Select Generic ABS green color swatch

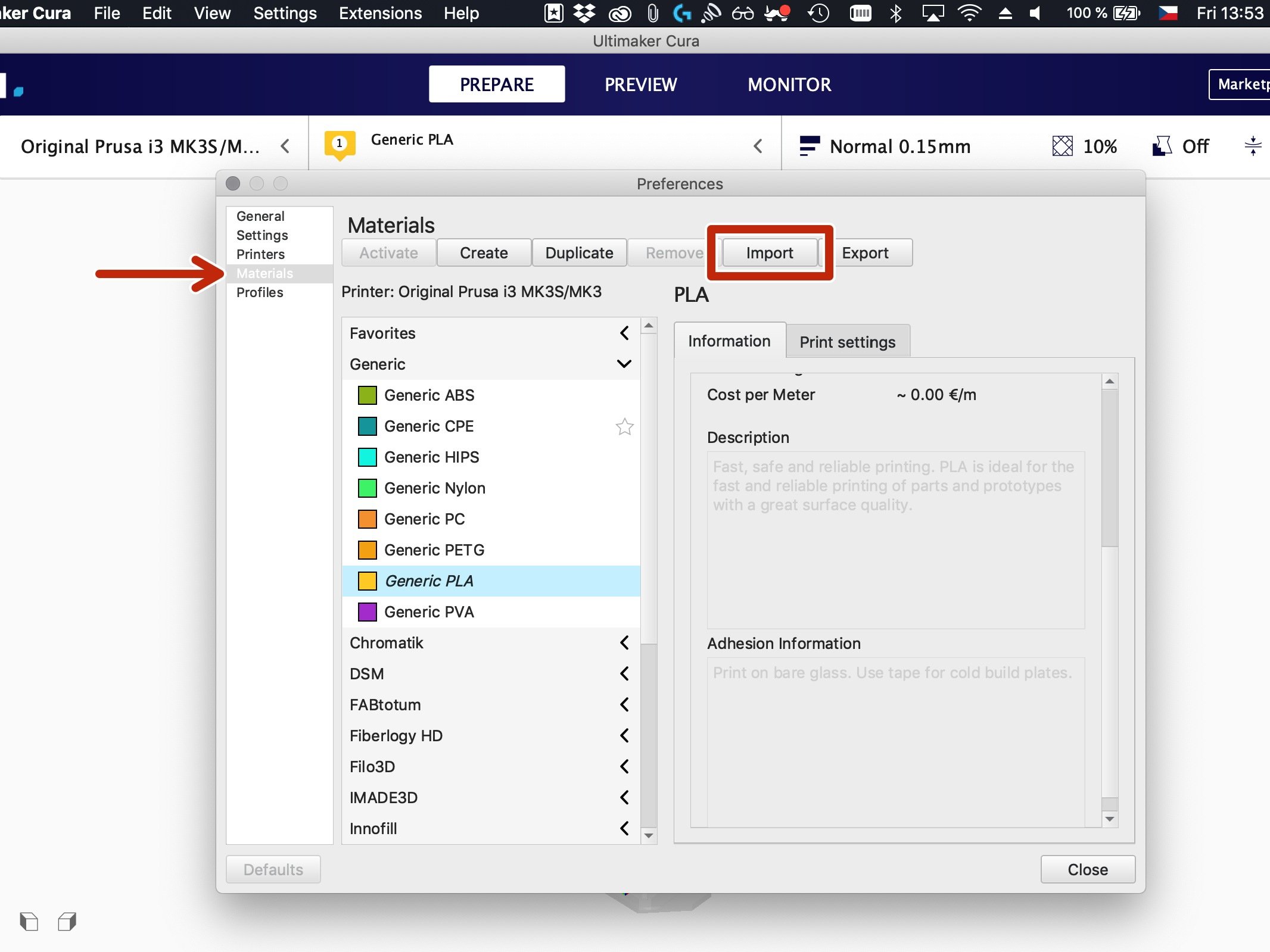(367, 395)
